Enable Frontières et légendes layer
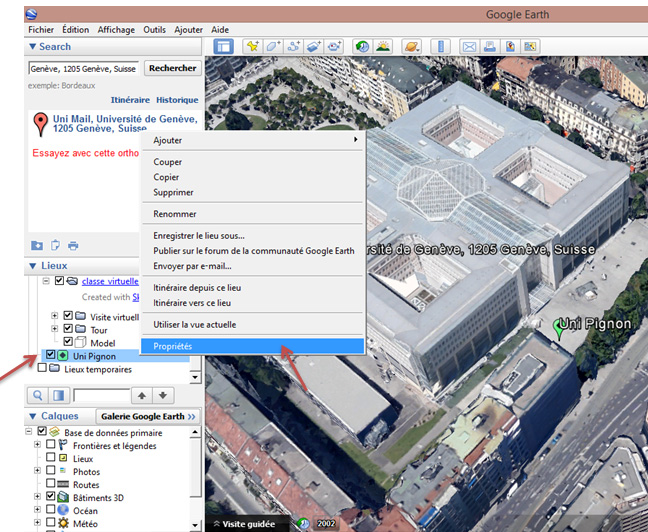Screen dimensions: 648x532 pyautogui.click(x=51, y=444)
